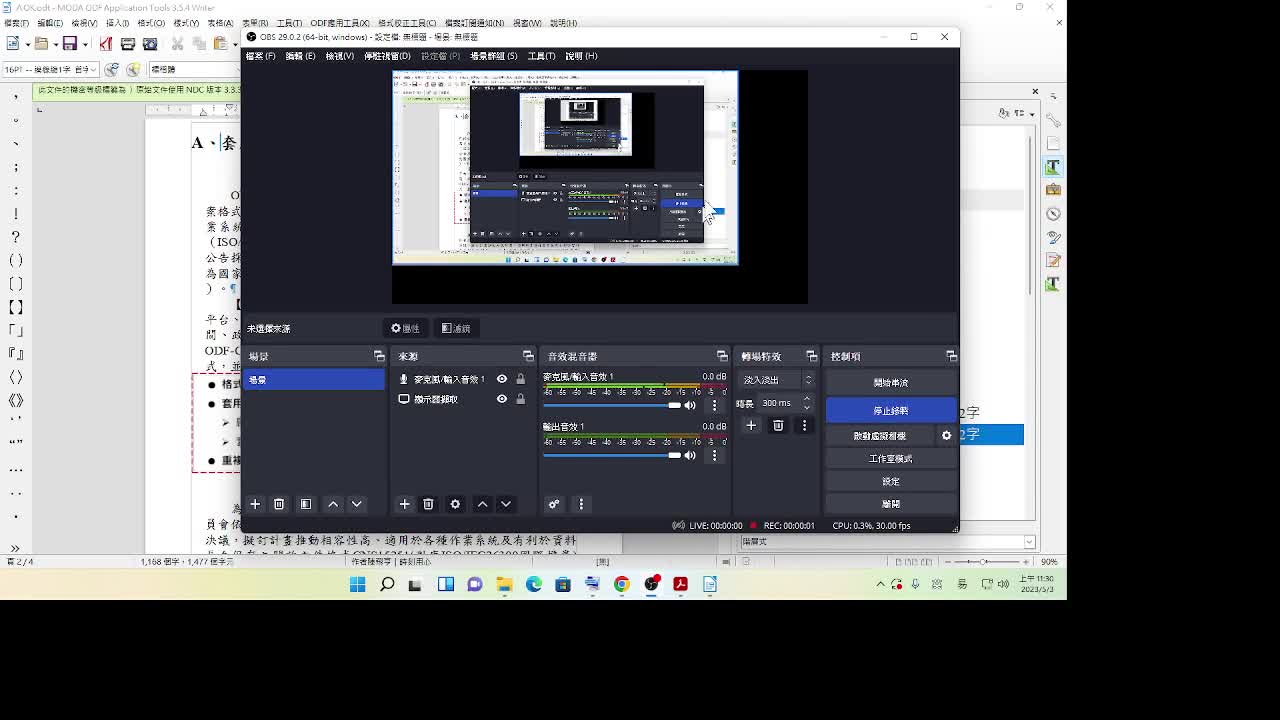Increase transition duration 300 ms stepper

807,399
